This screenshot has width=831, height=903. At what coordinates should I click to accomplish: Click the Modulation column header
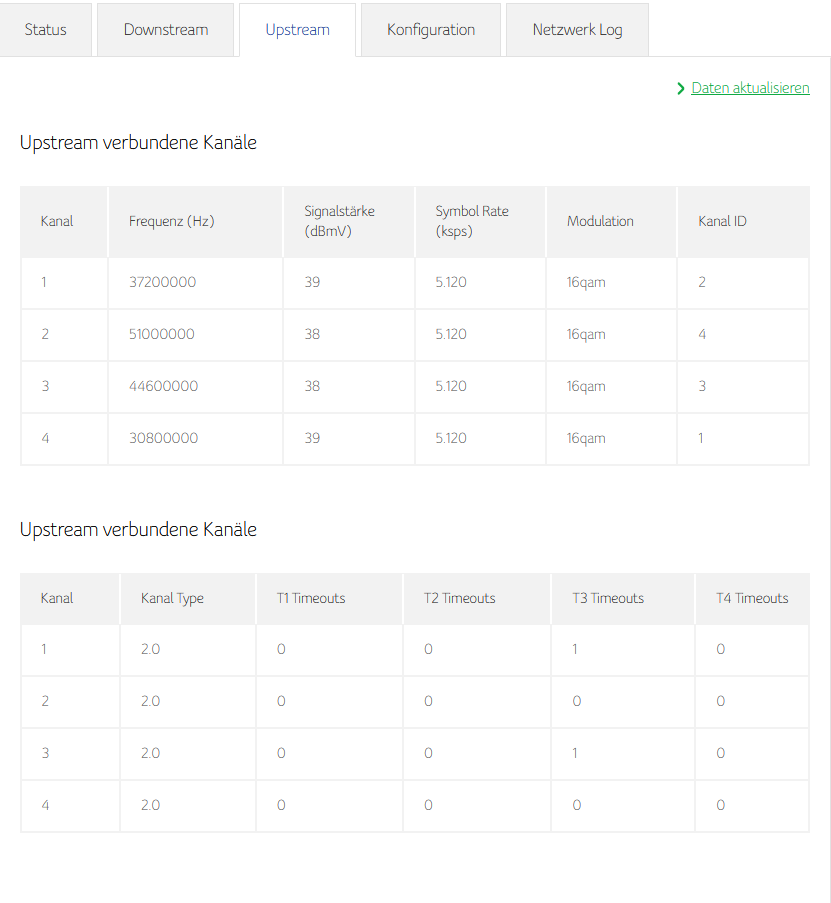pyautogui.click(x=600, y=221)
